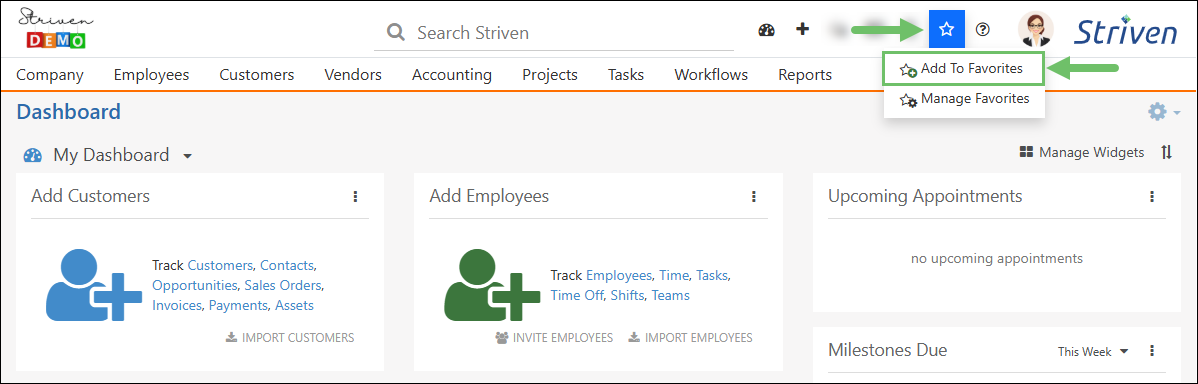This screenshot has height=384, width=1198.
Task: Click the Striven brand logo at right
Action: coord(1126,31)
